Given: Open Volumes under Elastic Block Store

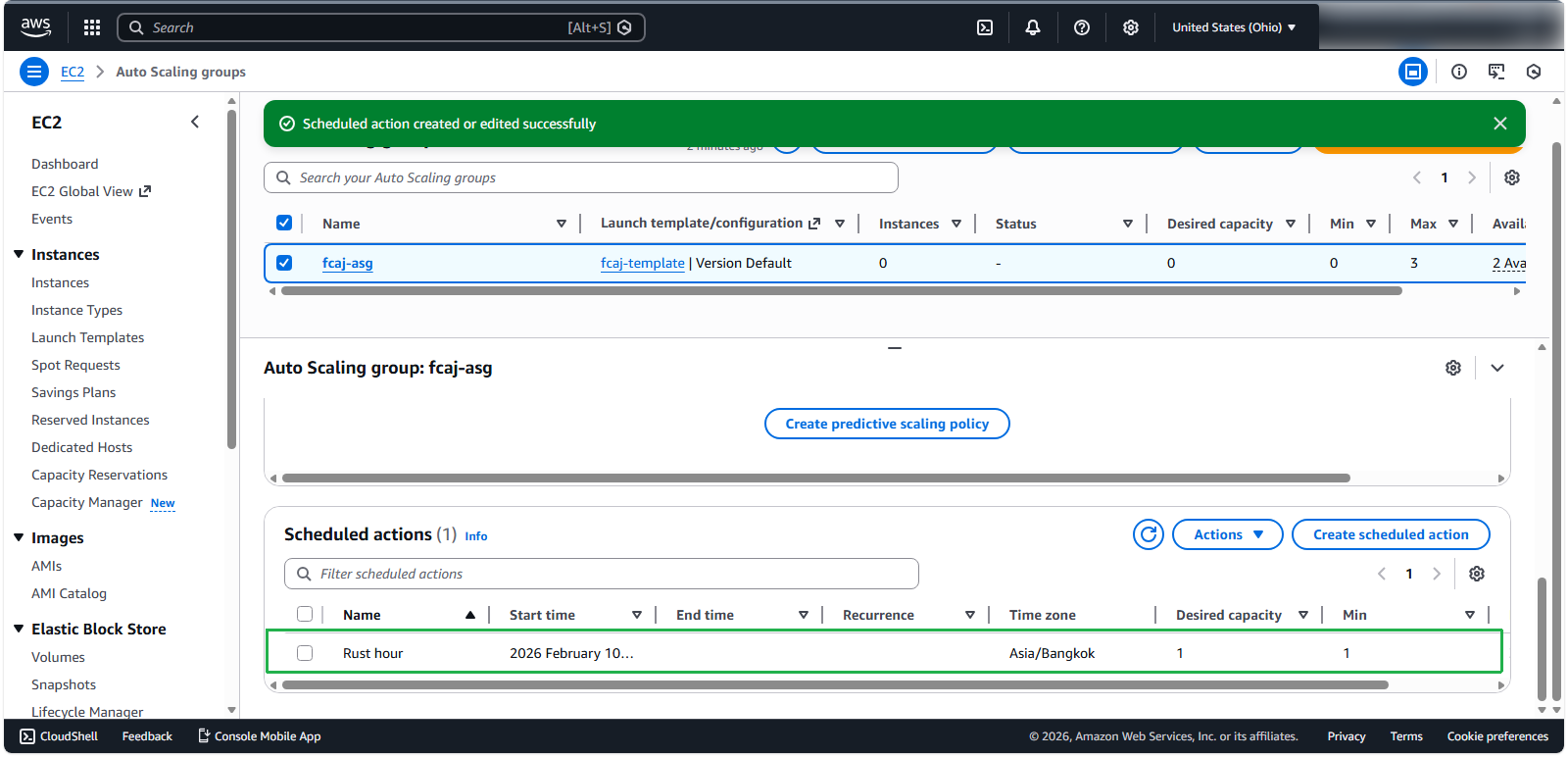Looking at the screenshot, I should [x=58, y=657].
